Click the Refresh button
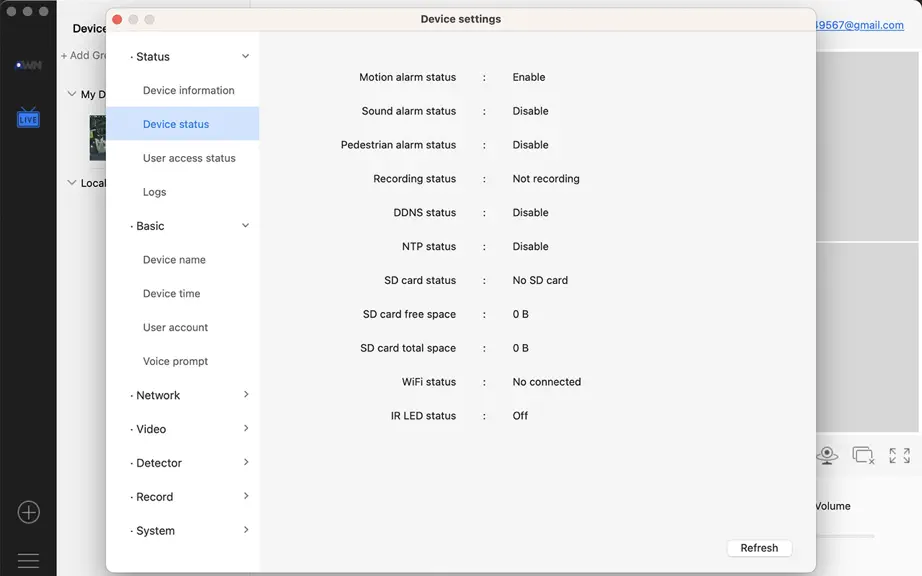This screenshot has height=576, width=922. (x=759, y=548)
